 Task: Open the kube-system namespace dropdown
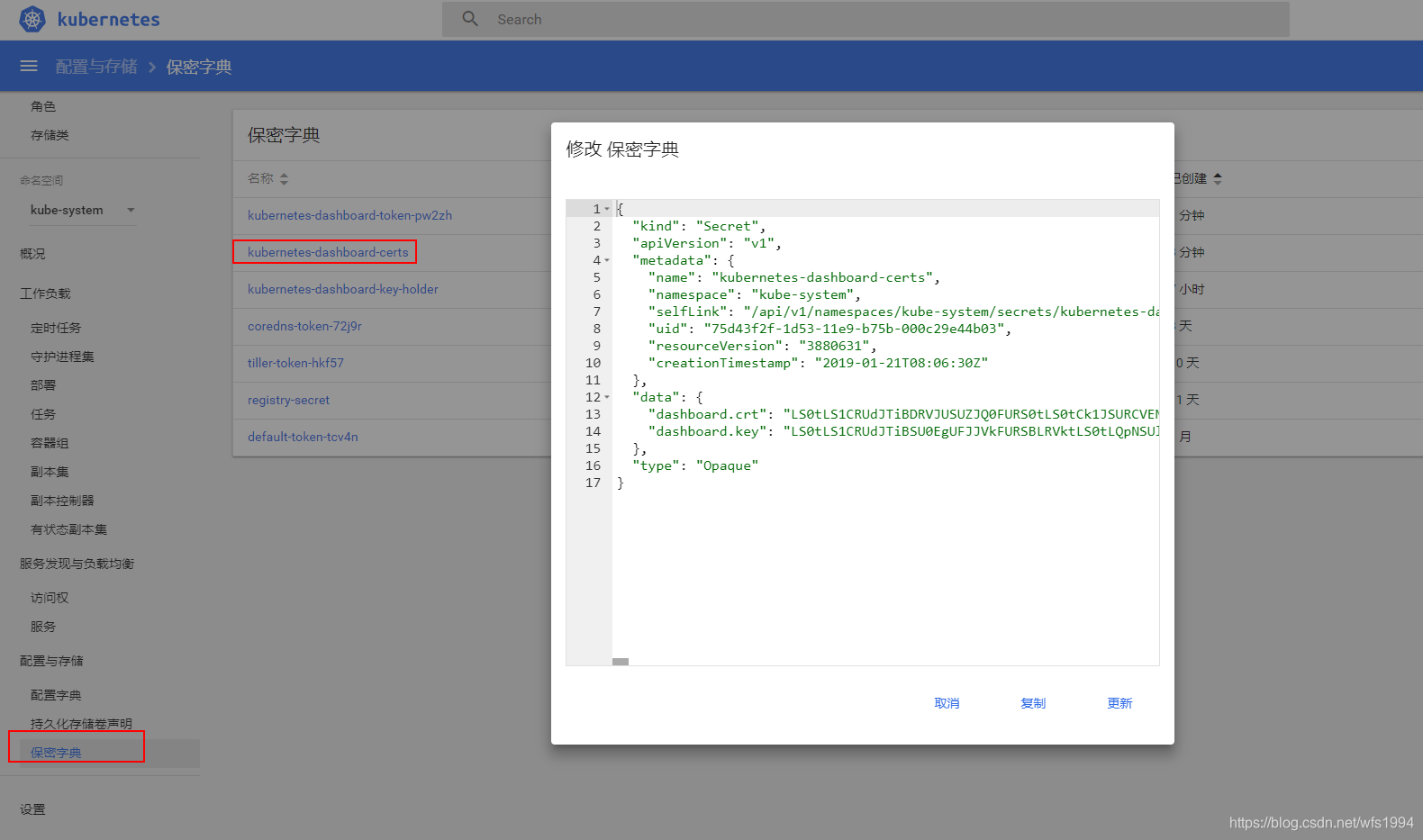coord(83,210)
